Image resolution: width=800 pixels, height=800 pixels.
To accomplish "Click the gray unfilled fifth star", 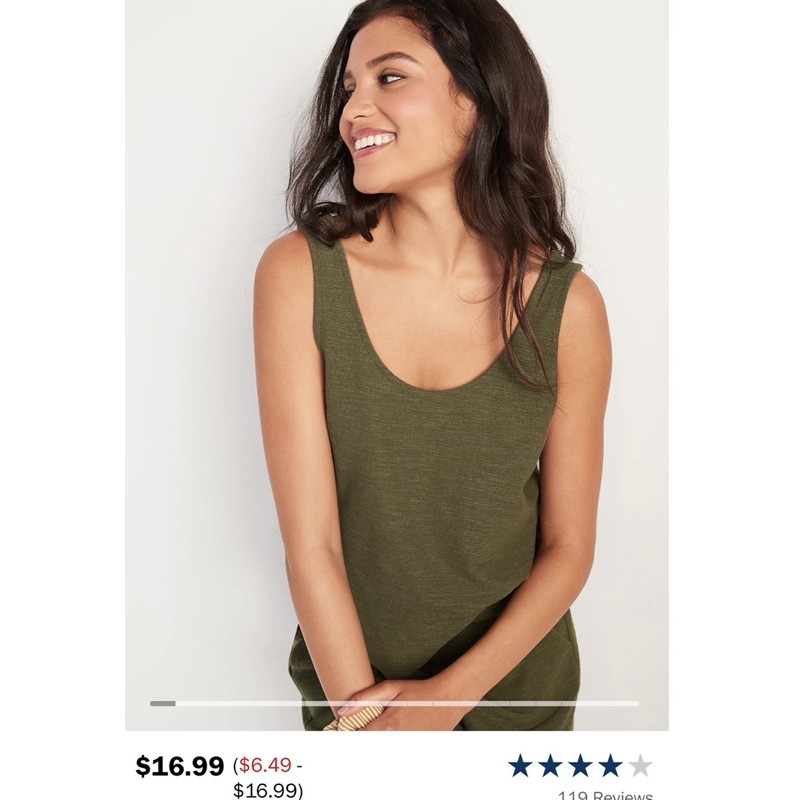I will [641, 765].
